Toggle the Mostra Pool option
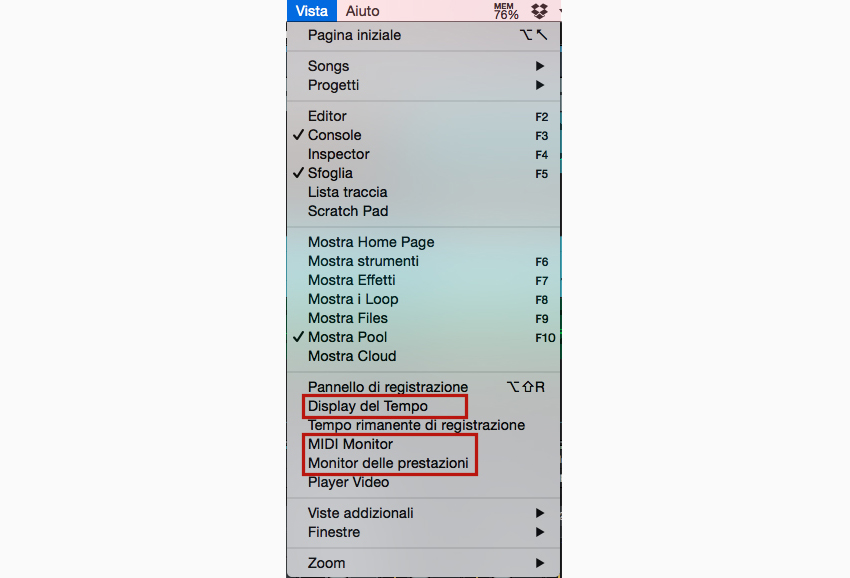The height and width of the screenshot is (578, 850). 423,337
